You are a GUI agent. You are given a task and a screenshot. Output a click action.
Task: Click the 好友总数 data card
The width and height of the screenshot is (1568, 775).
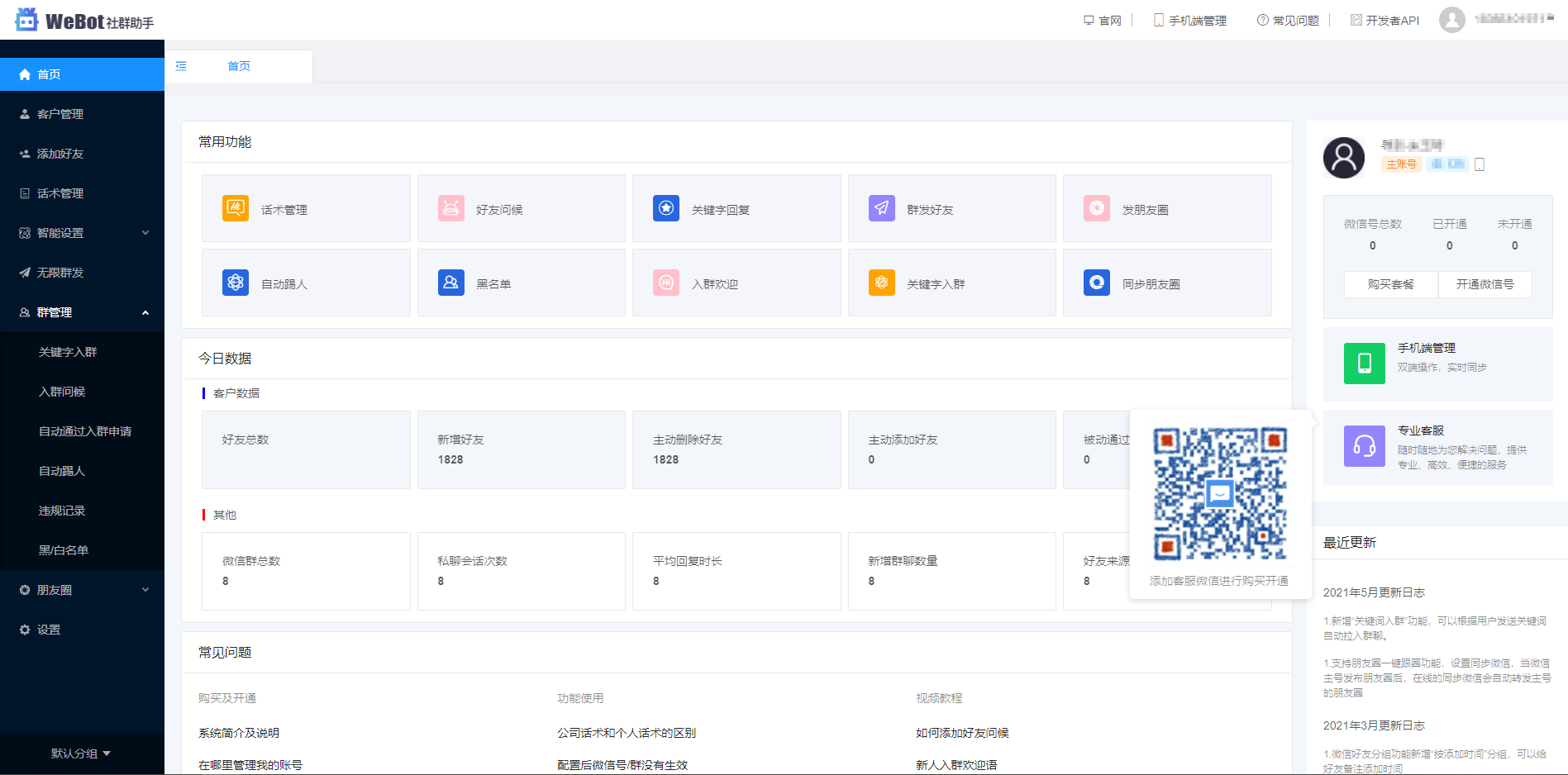[x=306, y=449]
